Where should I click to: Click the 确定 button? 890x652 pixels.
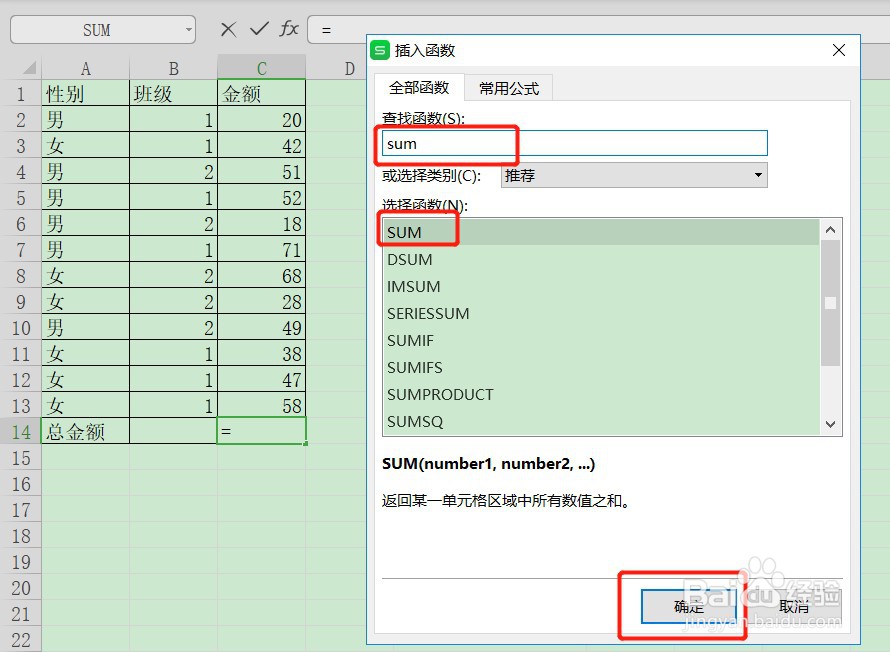tap(689, 606)
